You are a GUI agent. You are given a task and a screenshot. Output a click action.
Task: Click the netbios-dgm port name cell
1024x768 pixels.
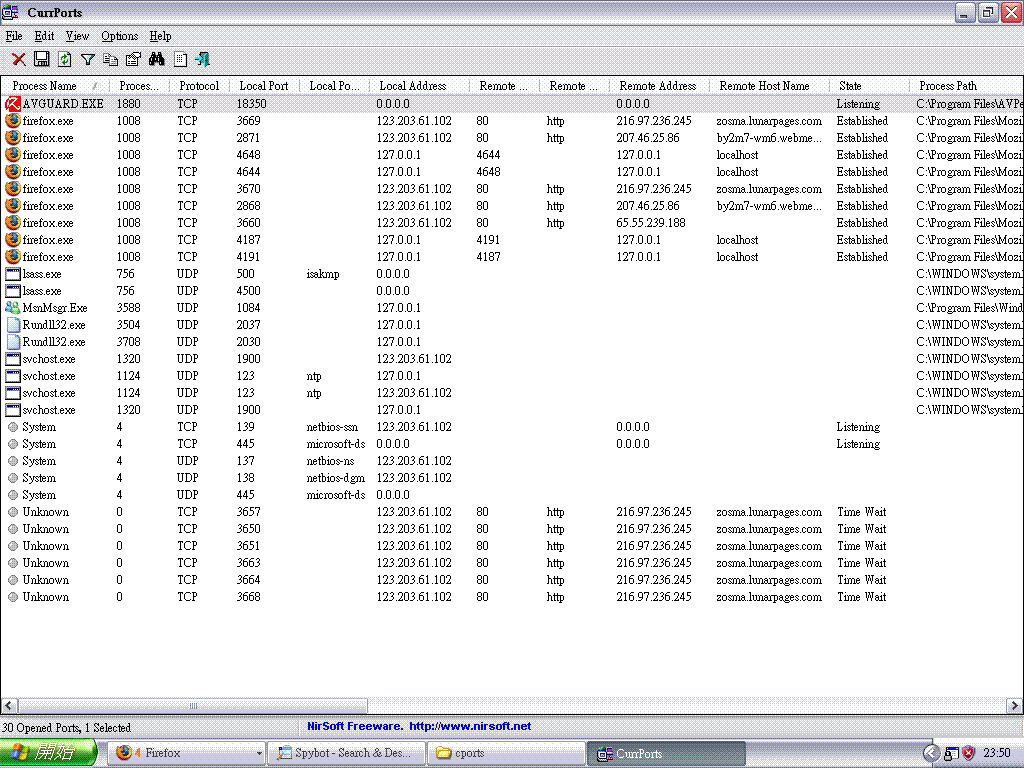[x=336, y=477]
